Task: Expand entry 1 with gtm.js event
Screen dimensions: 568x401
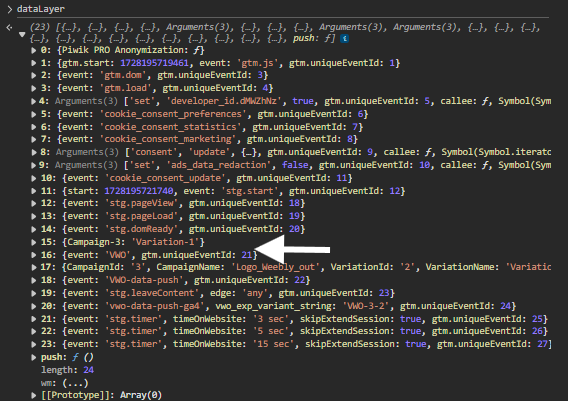Action: [x=34, y=63]
